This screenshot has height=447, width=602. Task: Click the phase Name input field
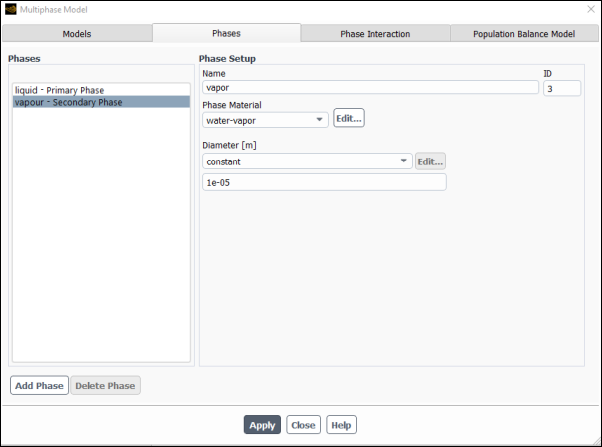[370, 88]
